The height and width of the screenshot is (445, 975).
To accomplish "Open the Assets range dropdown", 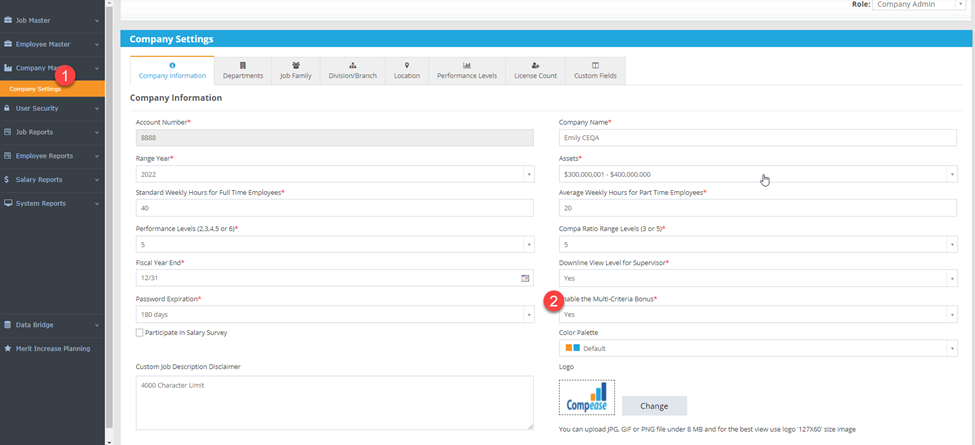I will (758, 175).
